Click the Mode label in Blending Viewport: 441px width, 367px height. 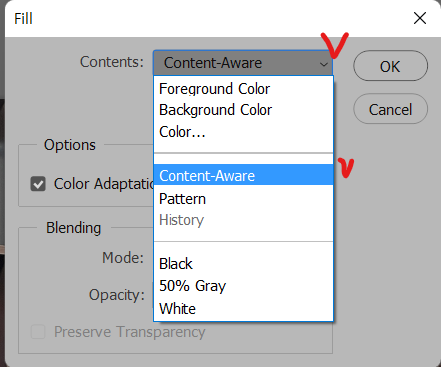coord(123,258)
